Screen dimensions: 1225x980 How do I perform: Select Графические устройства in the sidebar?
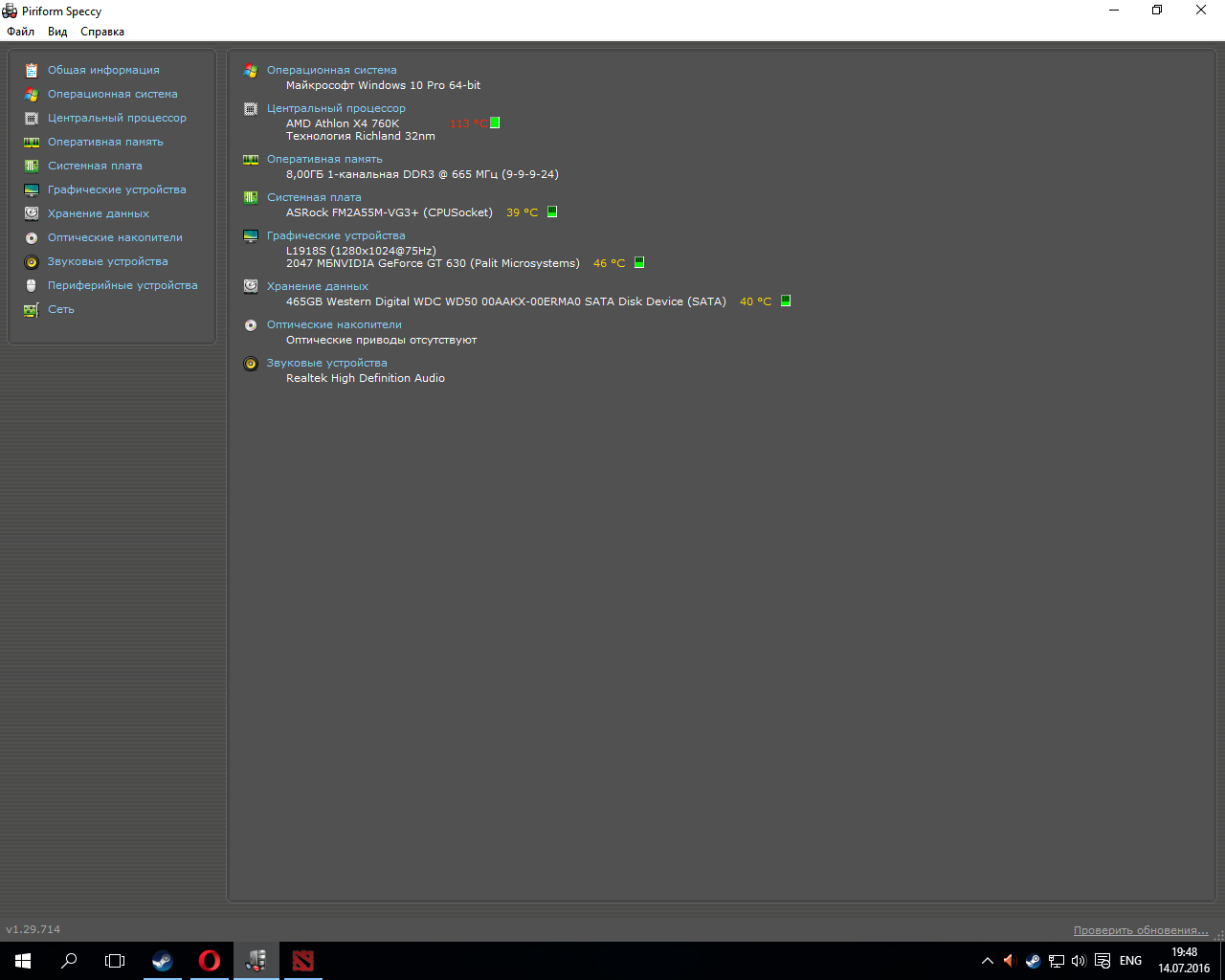tap(117, 189)
